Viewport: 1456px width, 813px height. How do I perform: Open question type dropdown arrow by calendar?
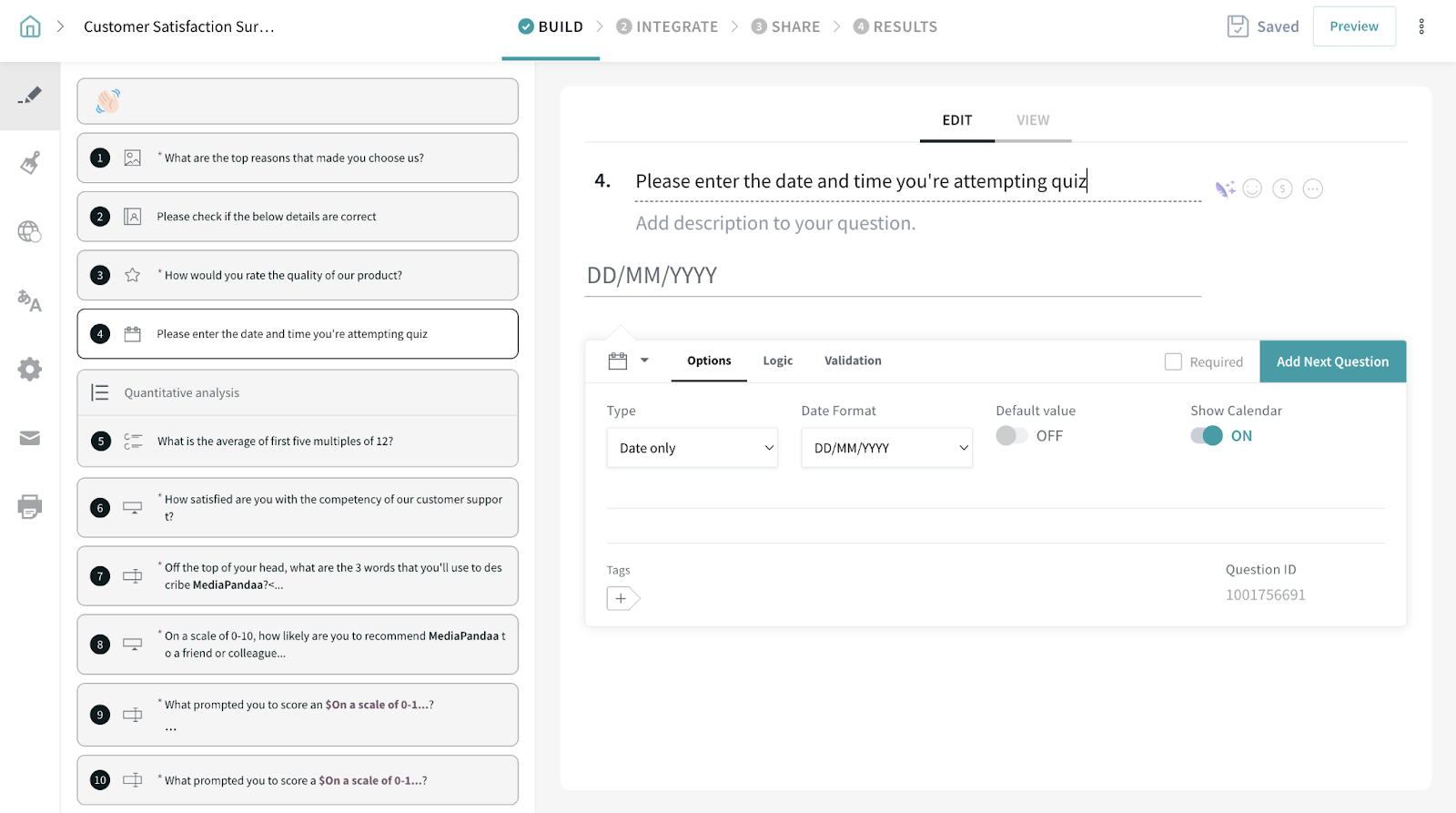click(x=644, y=361)
